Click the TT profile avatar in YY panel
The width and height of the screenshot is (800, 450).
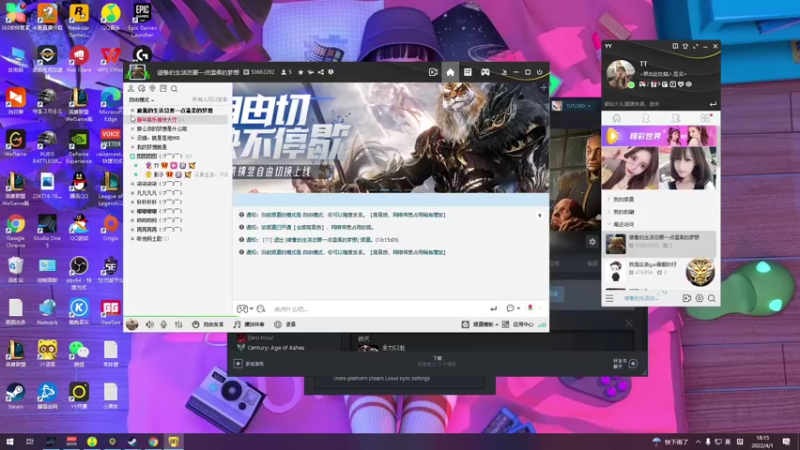click(x=620, y=74)
